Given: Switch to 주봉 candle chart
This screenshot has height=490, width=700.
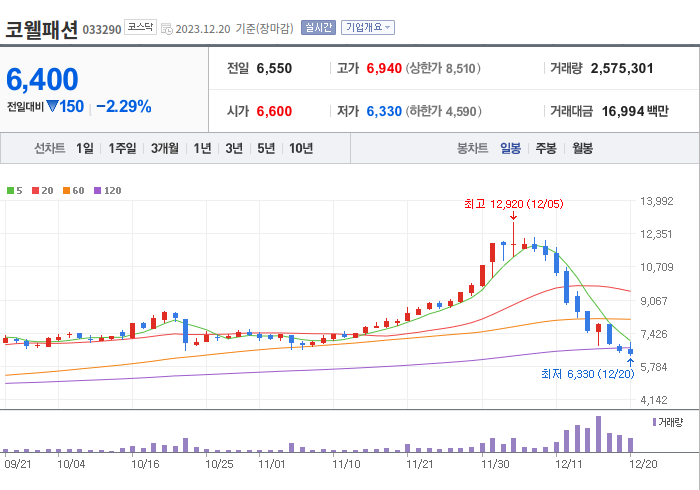Looking at the screenshot, I should pyautogui.click(x=546, y=148).
